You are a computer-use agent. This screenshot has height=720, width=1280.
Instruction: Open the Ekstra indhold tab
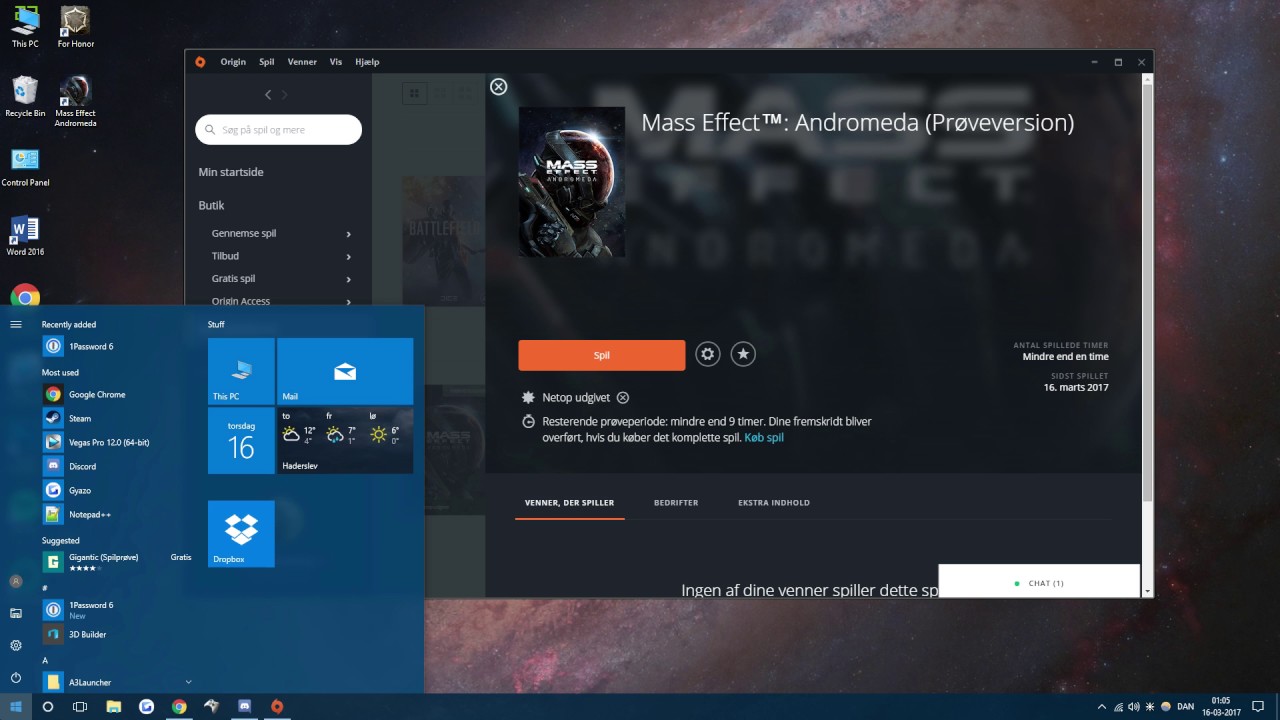click(x=774, y=503)
